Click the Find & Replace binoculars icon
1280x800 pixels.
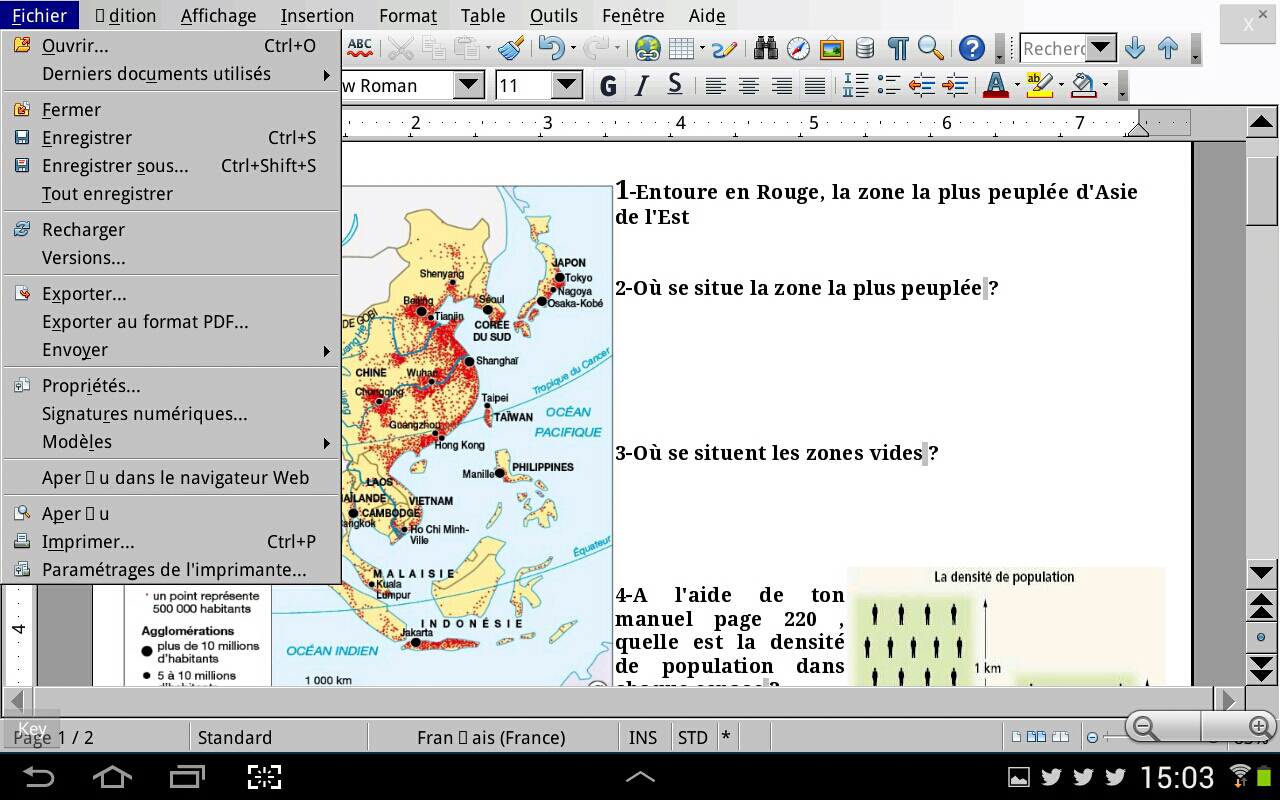coord(766,48)
